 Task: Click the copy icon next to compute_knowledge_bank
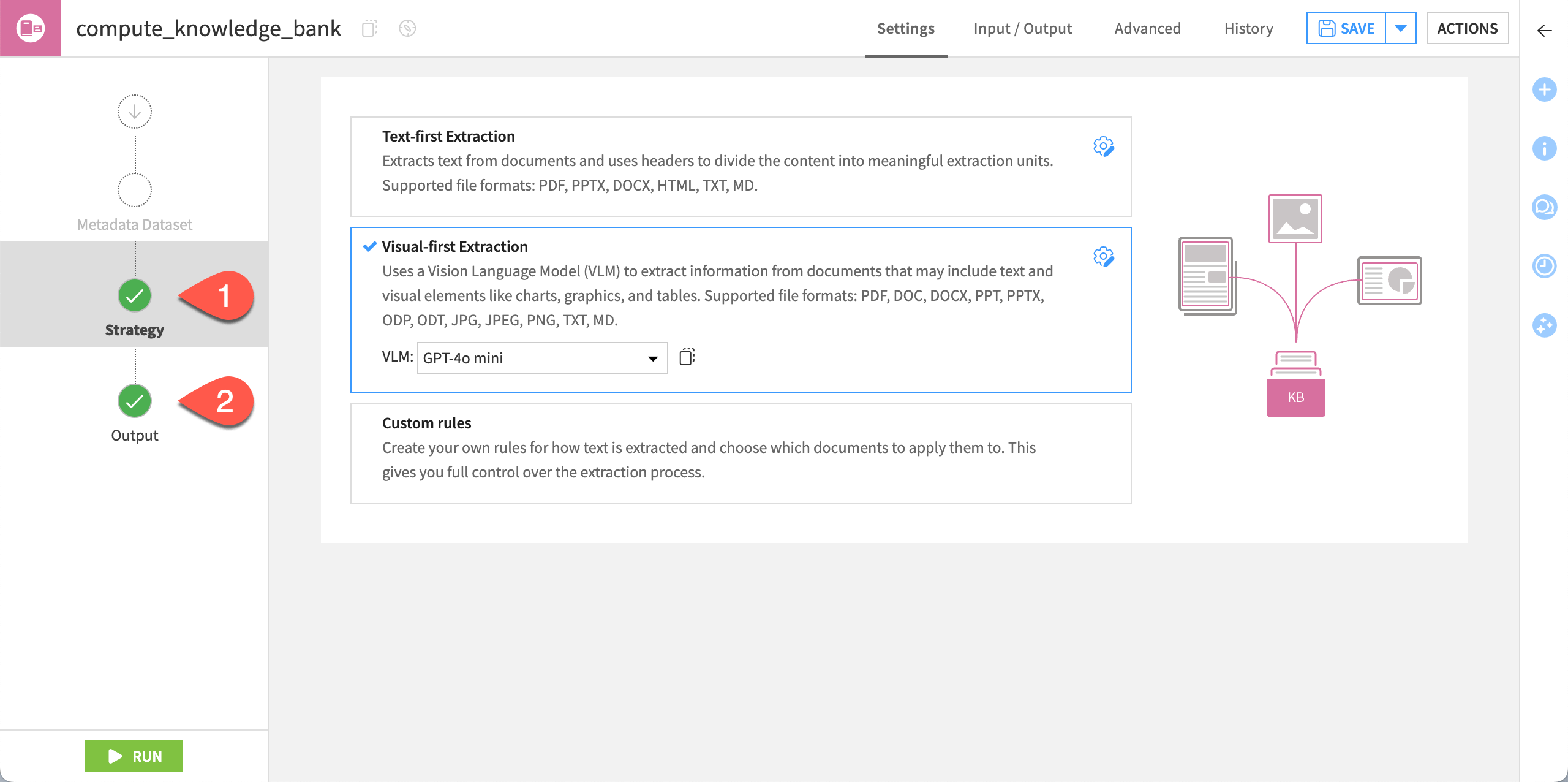368,28
